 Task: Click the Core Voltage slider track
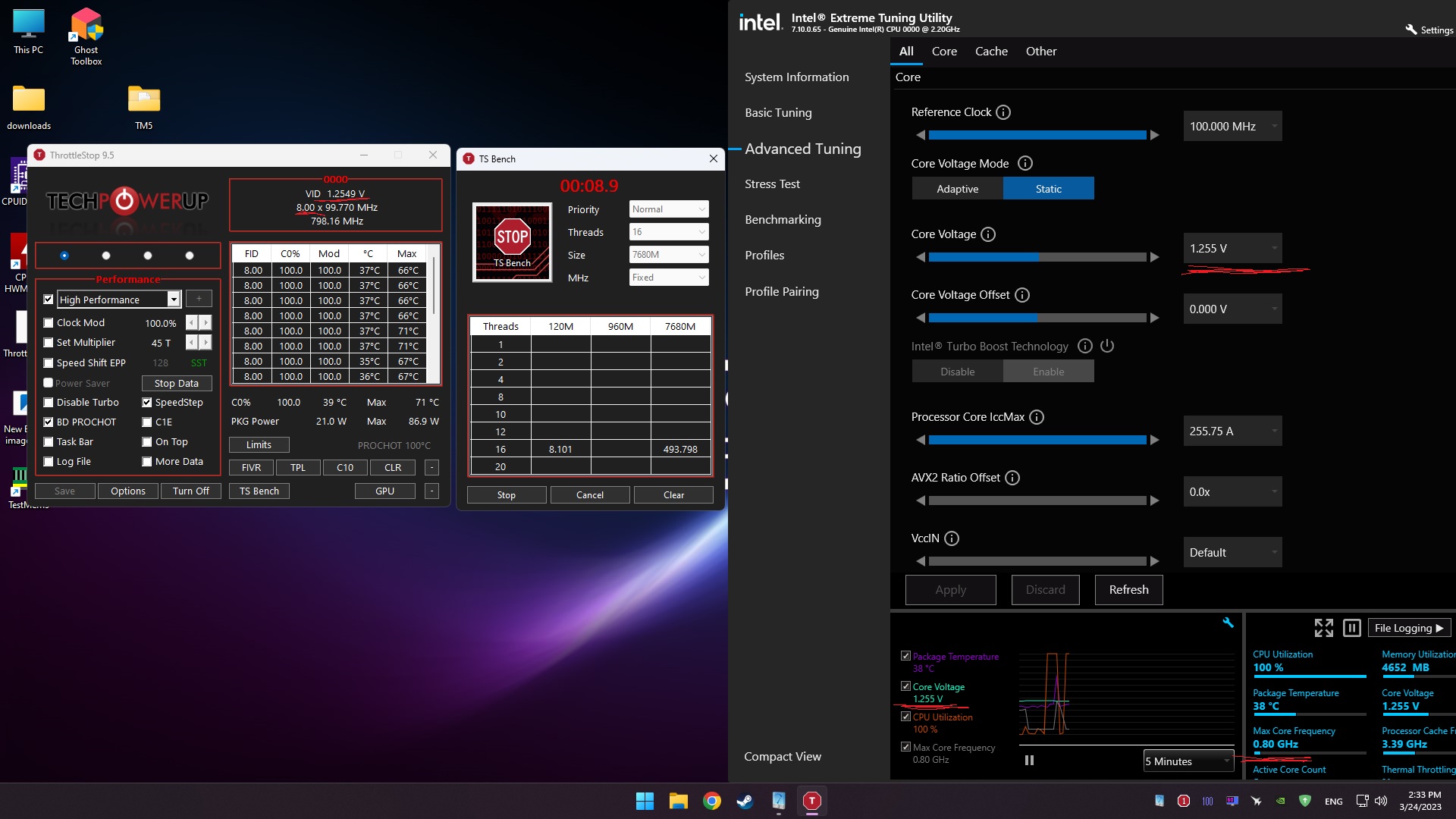pyautogui.click(x=1037, y=257)
